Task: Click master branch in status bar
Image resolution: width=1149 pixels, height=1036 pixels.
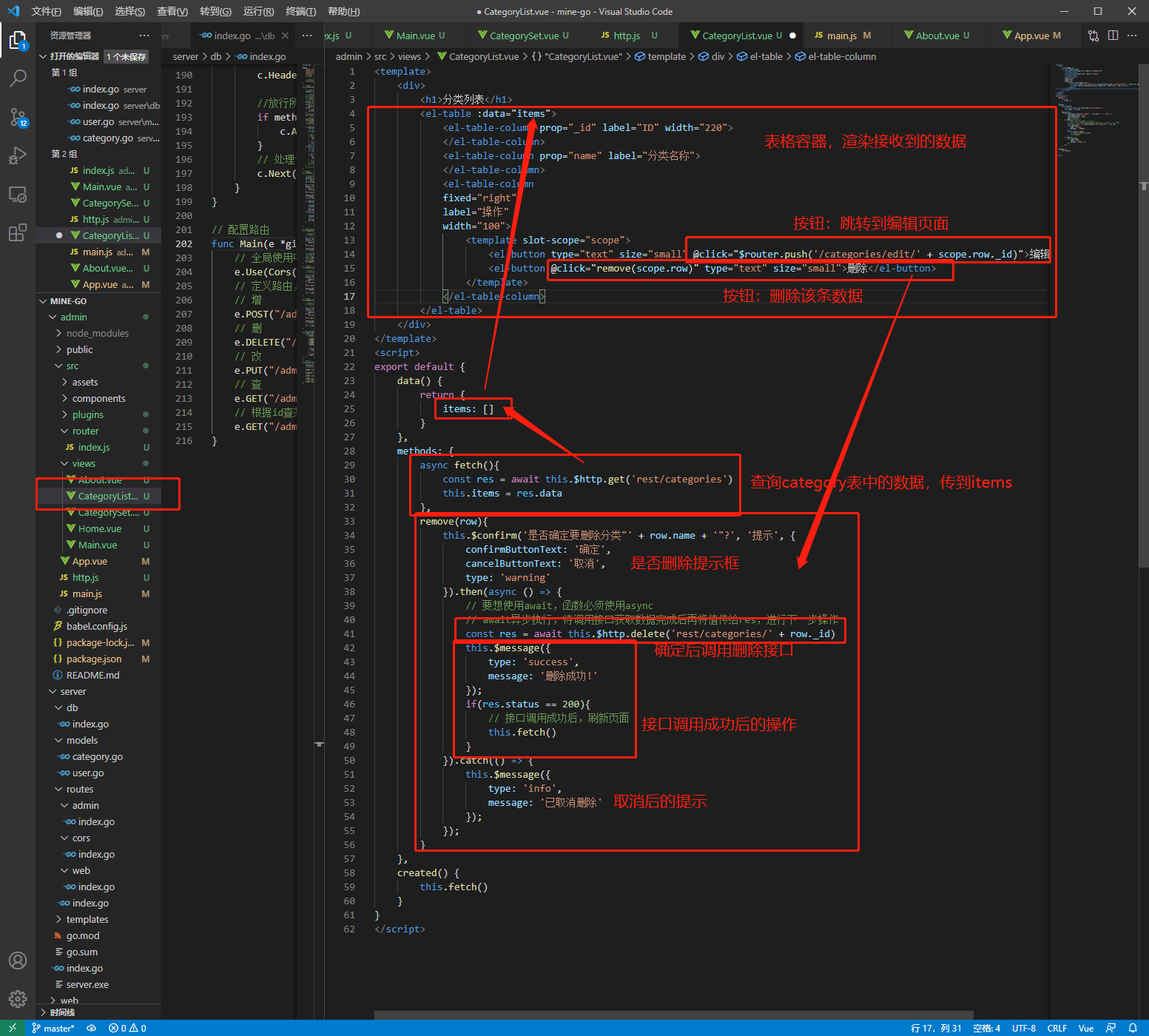Action: tap(53, 1028)
